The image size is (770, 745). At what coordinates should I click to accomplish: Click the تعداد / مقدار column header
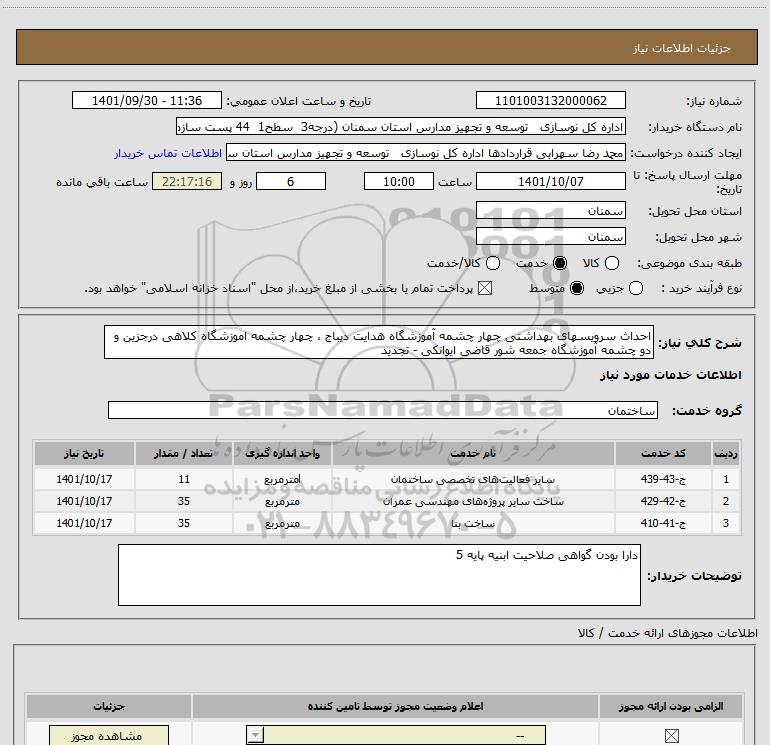(184, 453)
